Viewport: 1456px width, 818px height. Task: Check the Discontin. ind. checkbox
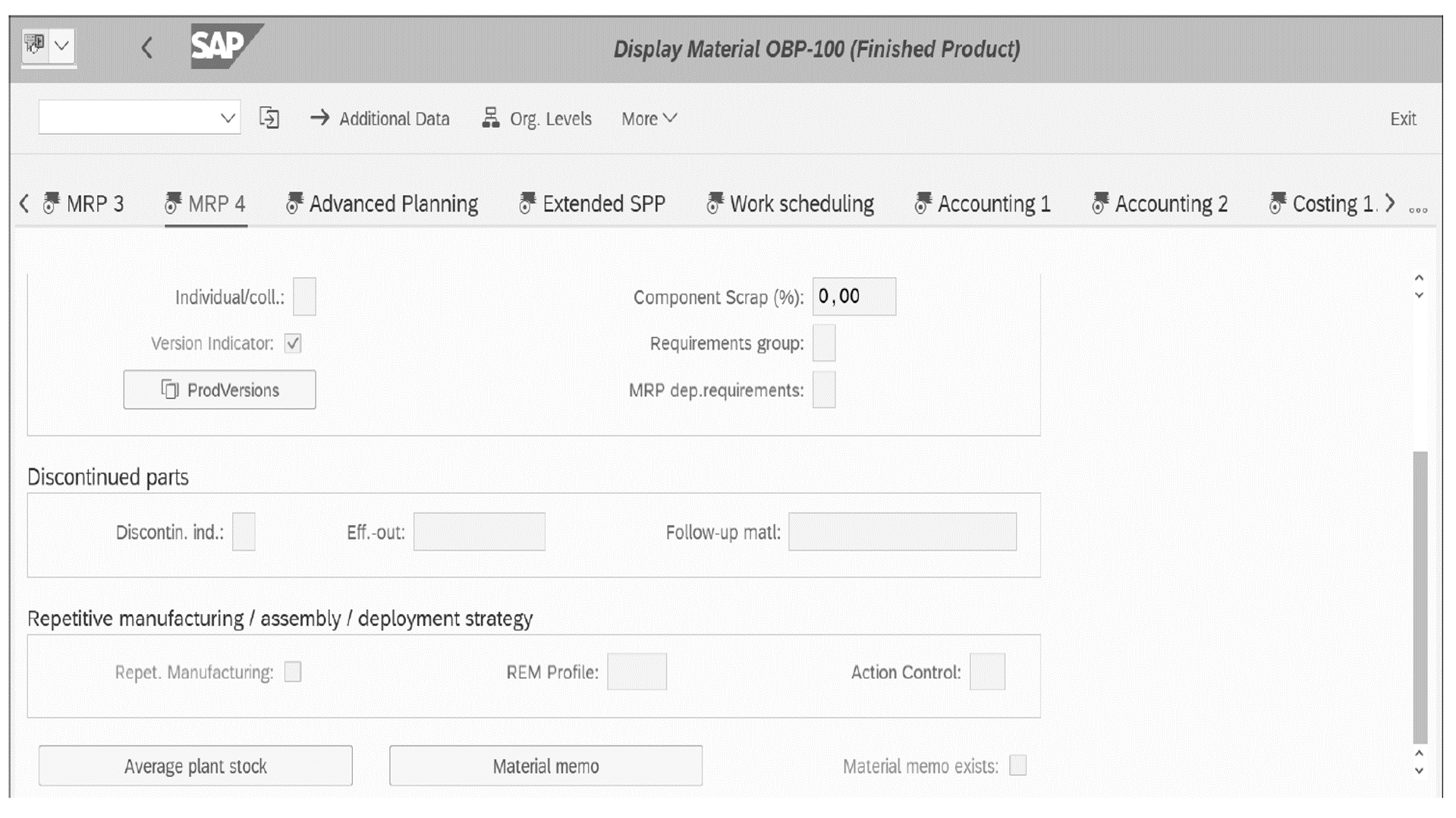click(x=244, y=533)
